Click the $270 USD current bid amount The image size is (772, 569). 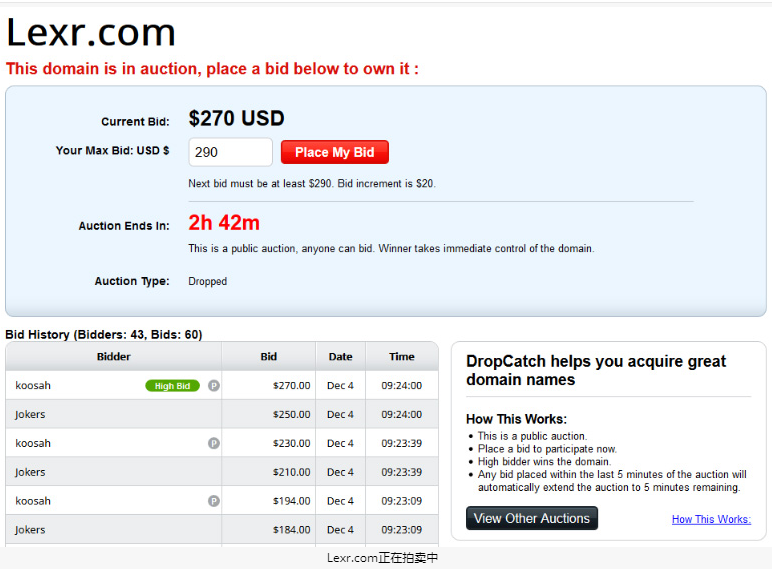click(x=236, y=118)
